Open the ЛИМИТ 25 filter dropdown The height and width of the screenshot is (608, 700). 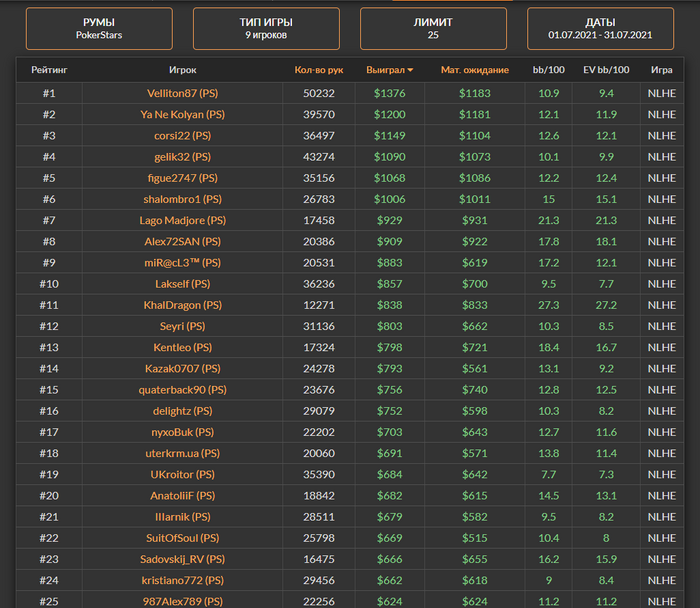pyautogui.click(x=433, y=28)
